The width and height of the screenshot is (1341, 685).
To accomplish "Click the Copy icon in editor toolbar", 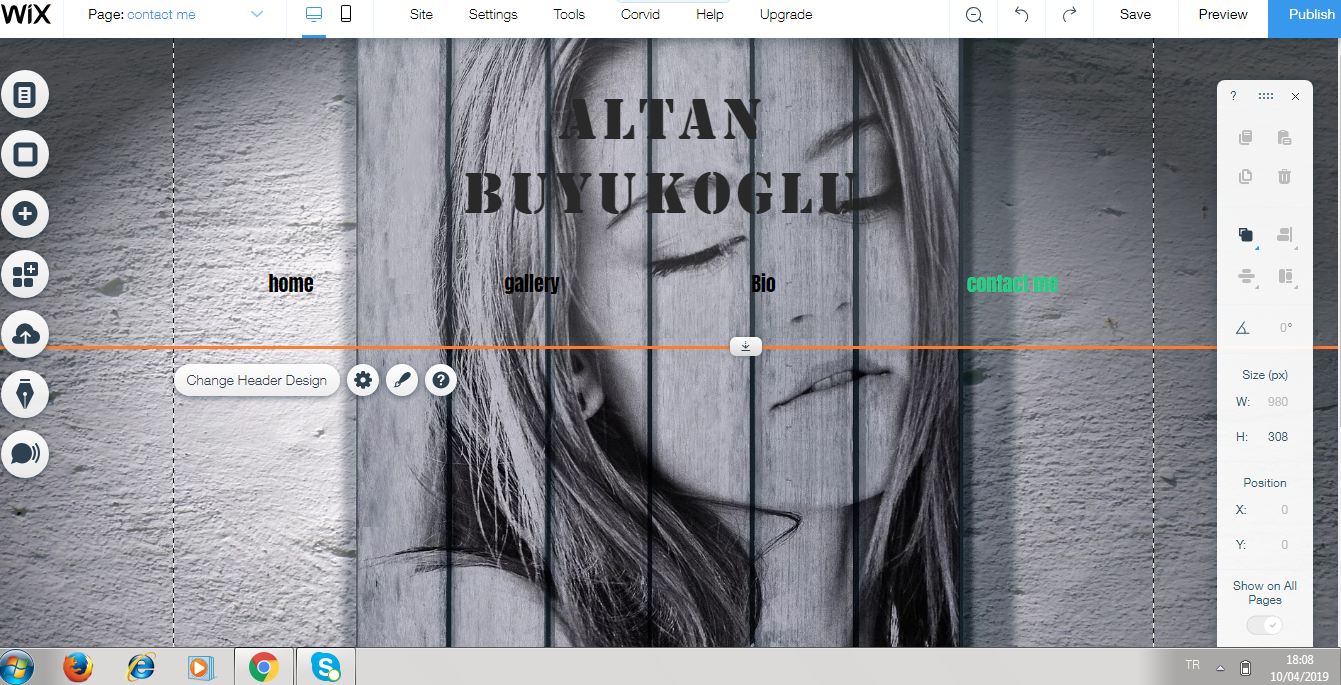I will 1246,138.
